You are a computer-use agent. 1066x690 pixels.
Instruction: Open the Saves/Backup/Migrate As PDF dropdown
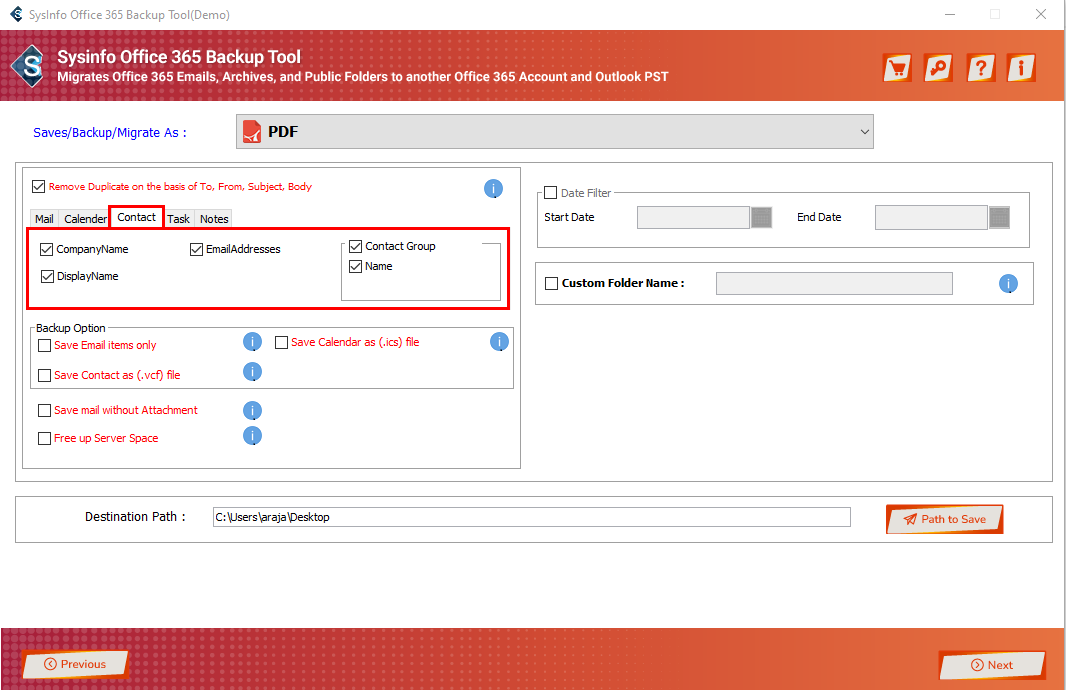pos(555,132)
